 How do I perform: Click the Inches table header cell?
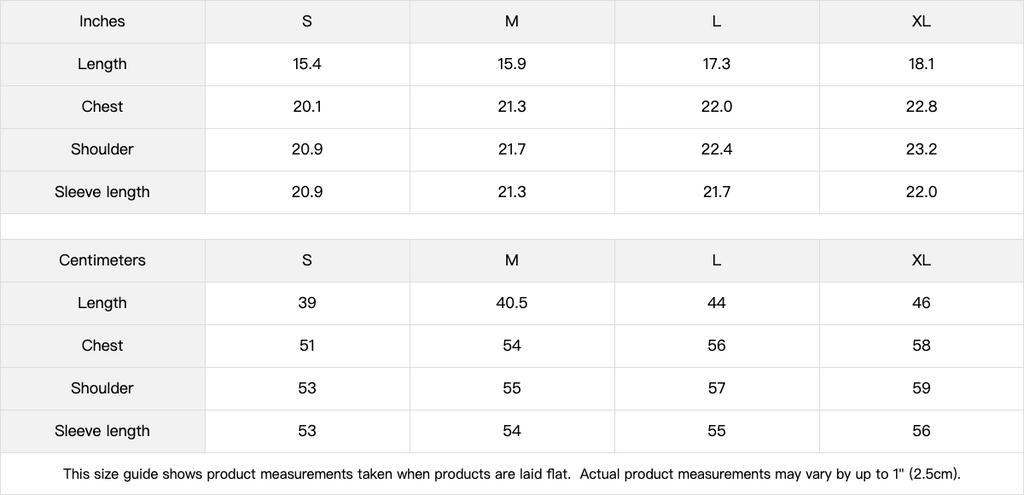[x=102, y=21]
